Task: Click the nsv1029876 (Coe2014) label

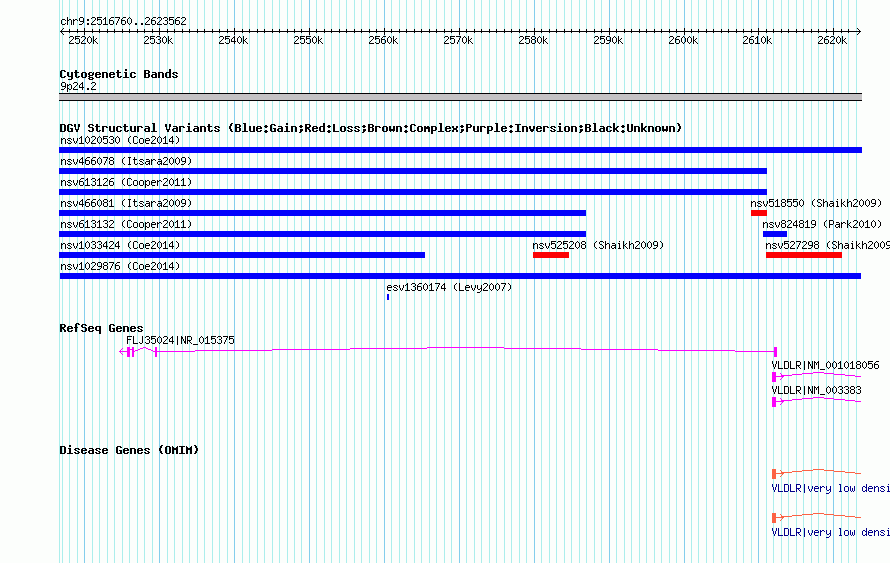Action: point(120,266)
